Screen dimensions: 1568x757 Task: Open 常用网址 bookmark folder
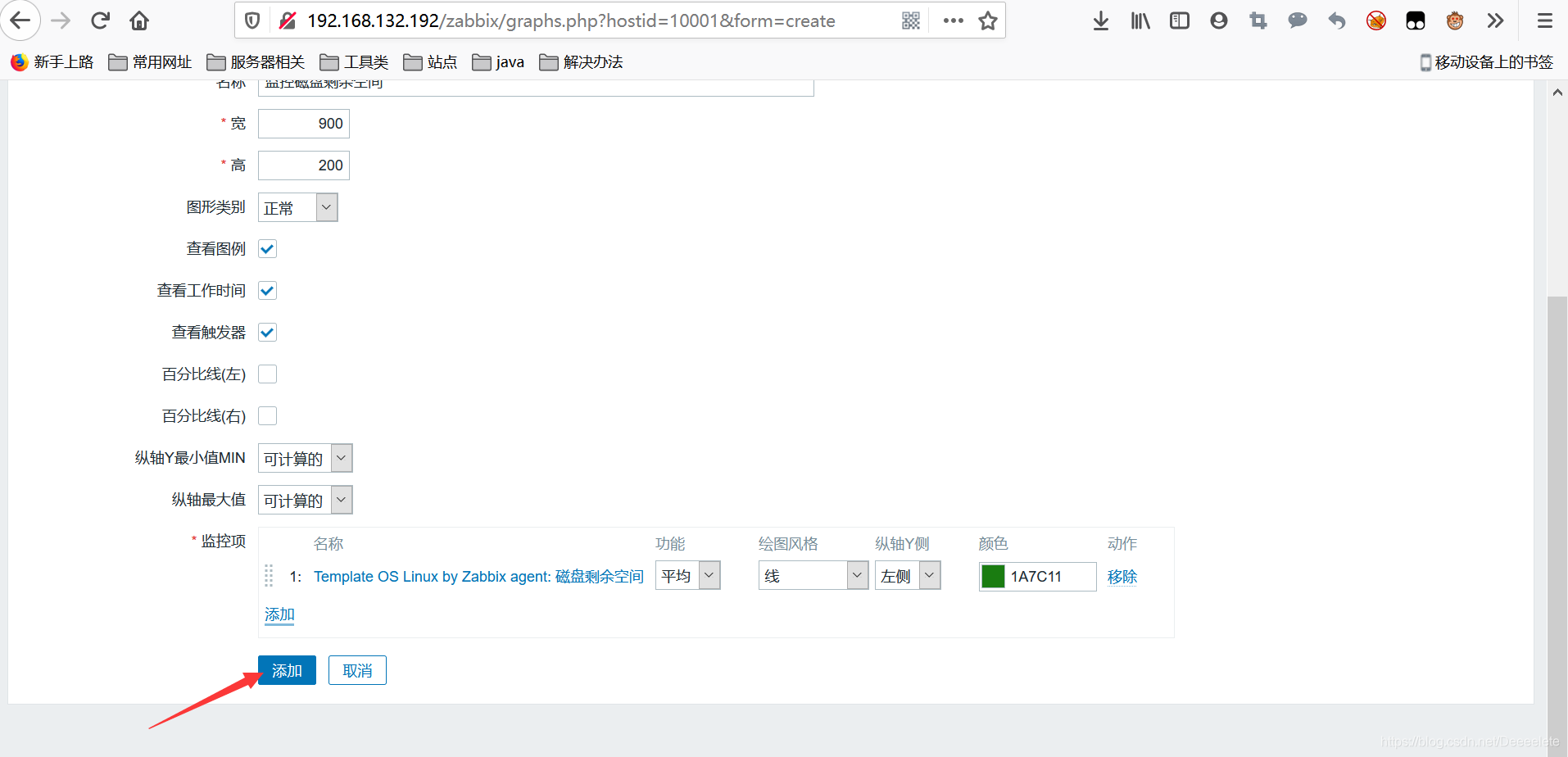pos(151,62)
